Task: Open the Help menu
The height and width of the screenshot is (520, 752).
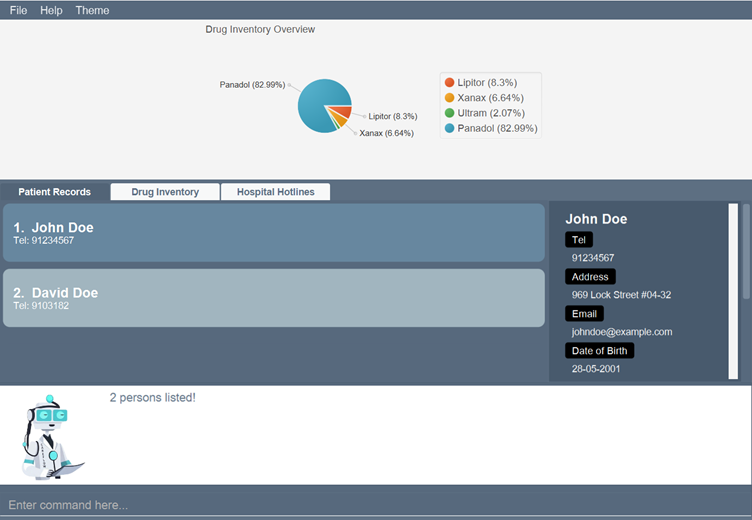Action: pyautogui.click(x=51, y=10)
